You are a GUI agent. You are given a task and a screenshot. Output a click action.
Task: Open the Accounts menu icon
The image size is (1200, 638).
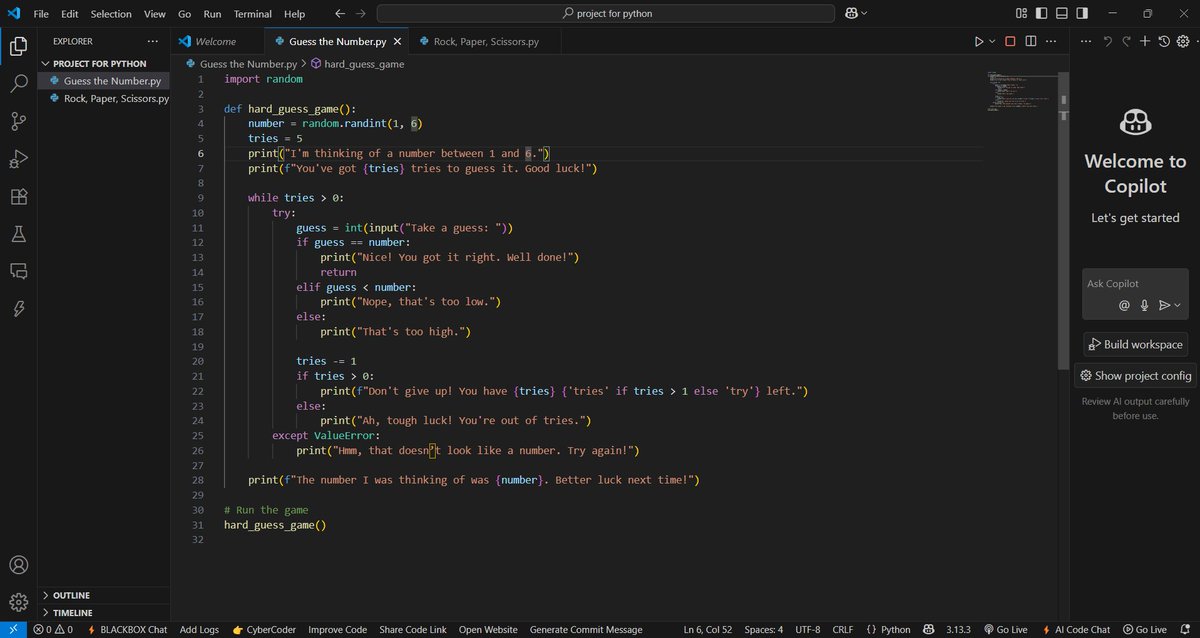18,565
